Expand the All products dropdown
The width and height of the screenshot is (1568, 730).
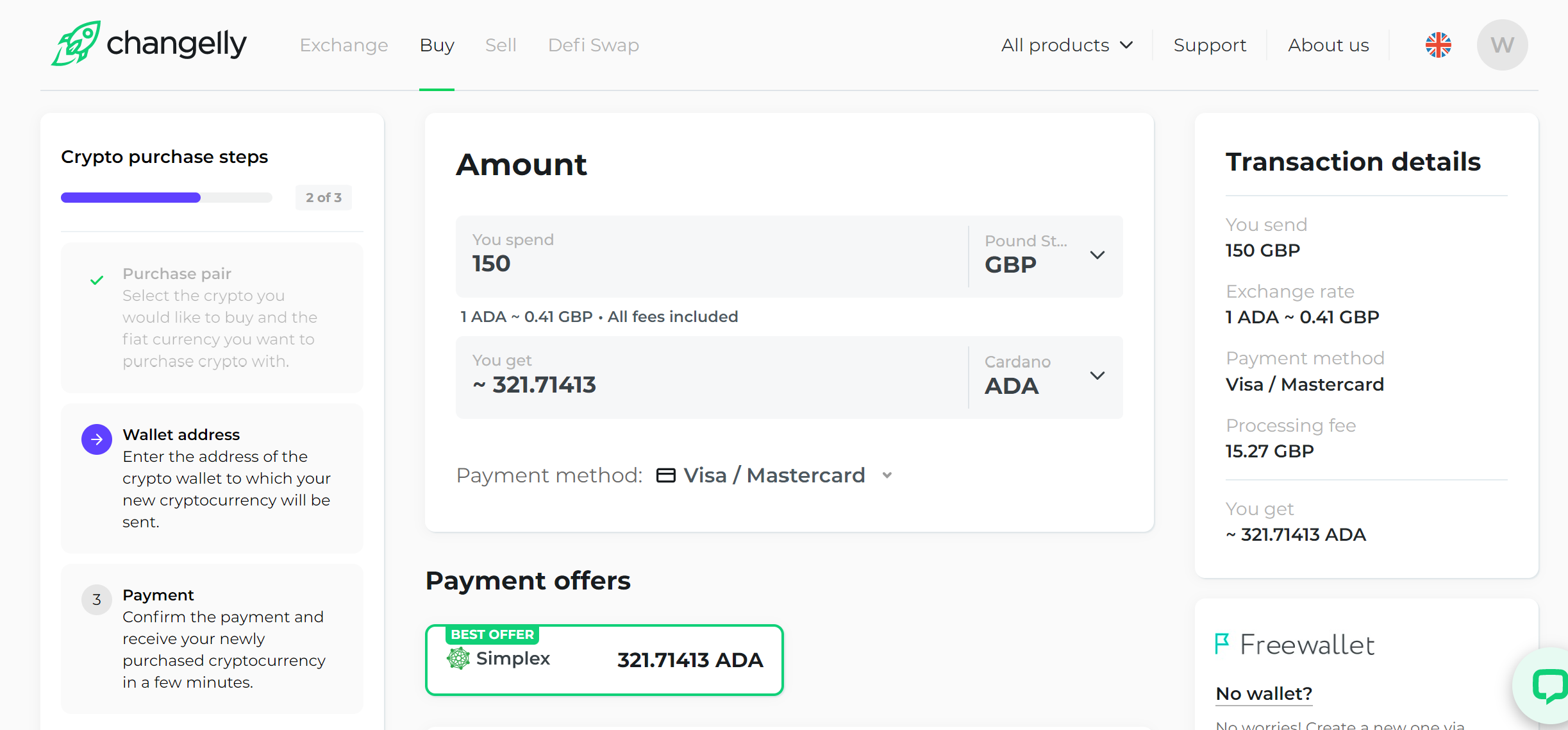pyautogui.click(x=1067, y=45)
